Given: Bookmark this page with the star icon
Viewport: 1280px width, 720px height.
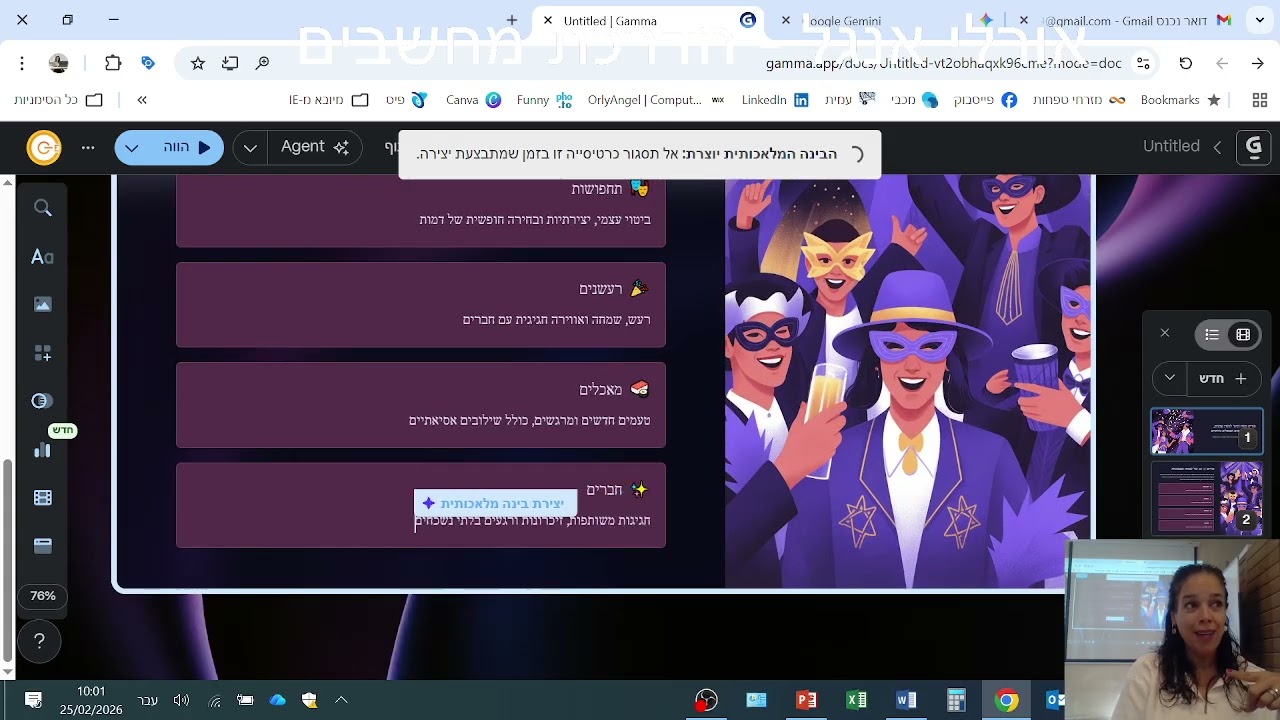Looking at the screenshot, I should click(198, 63).
